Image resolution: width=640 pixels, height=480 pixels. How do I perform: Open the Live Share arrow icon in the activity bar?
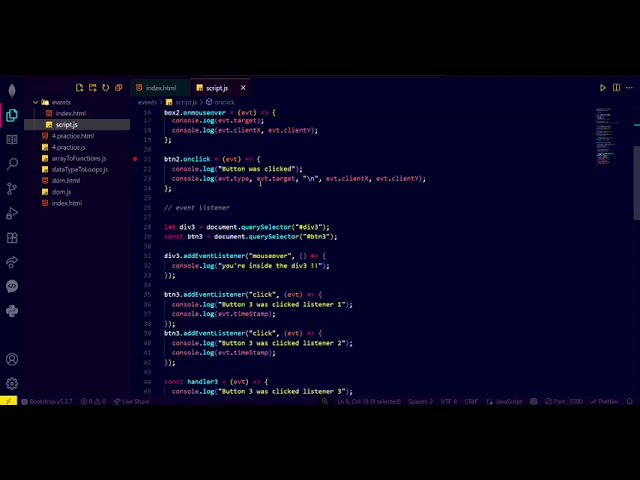12,262
